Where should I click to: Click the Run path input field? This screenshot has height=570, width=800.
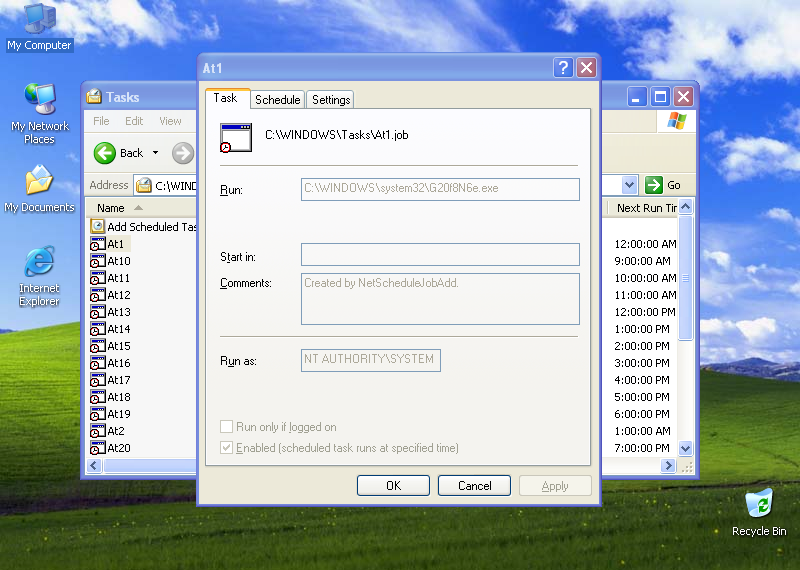[x=440, y=189]
